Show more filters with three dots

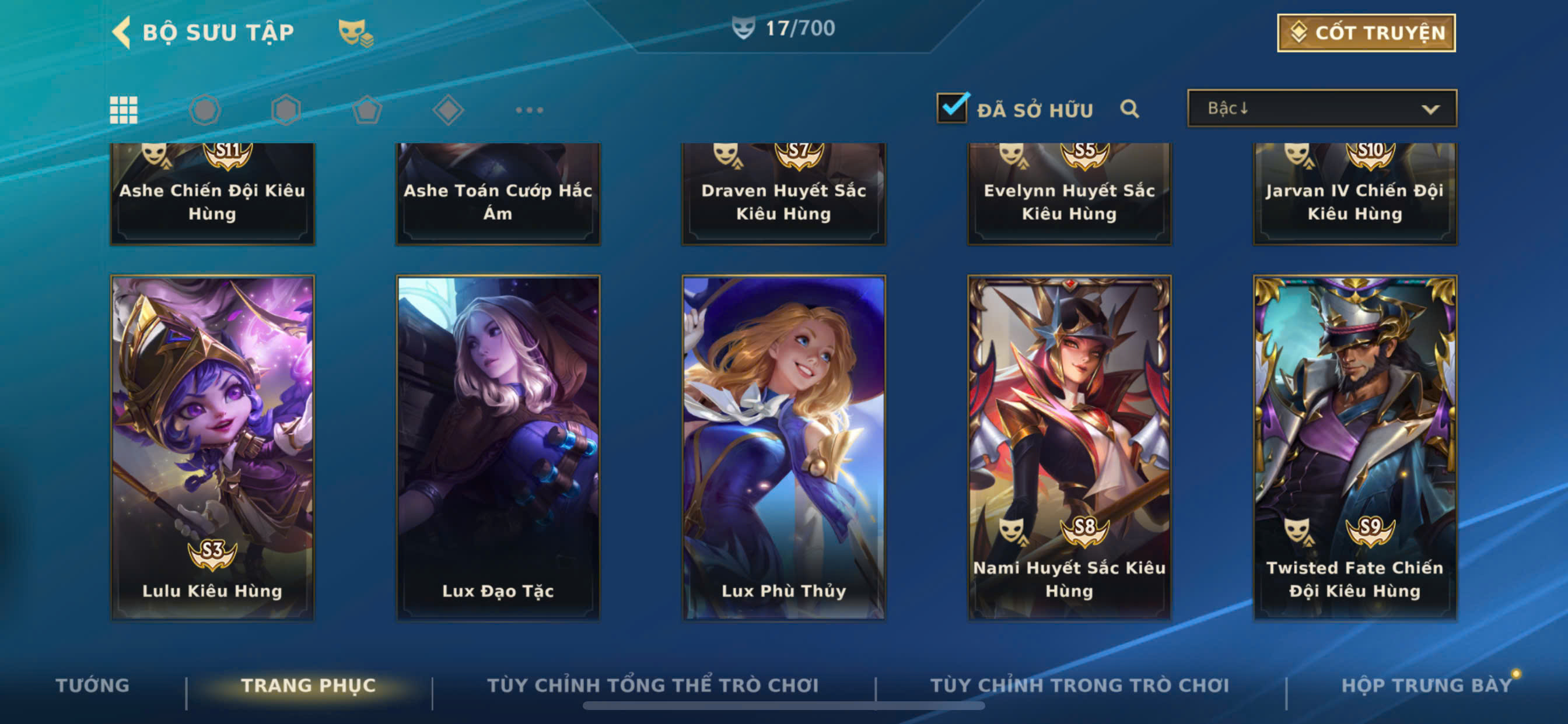click(x=529, y=110)
